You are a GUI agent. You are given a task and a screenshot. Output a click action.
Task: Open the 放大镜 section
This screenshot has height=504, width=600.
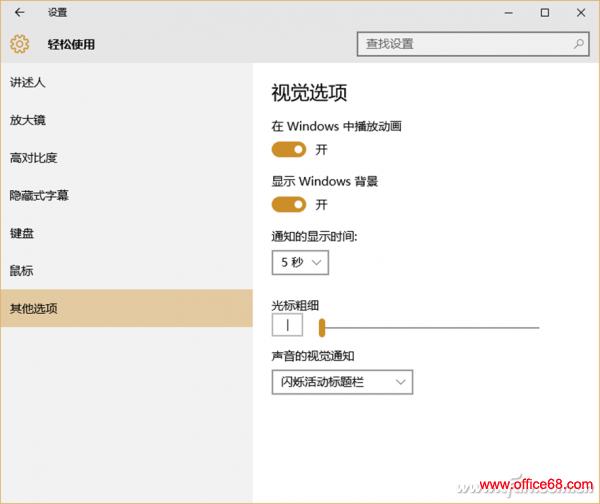point(126,120)
